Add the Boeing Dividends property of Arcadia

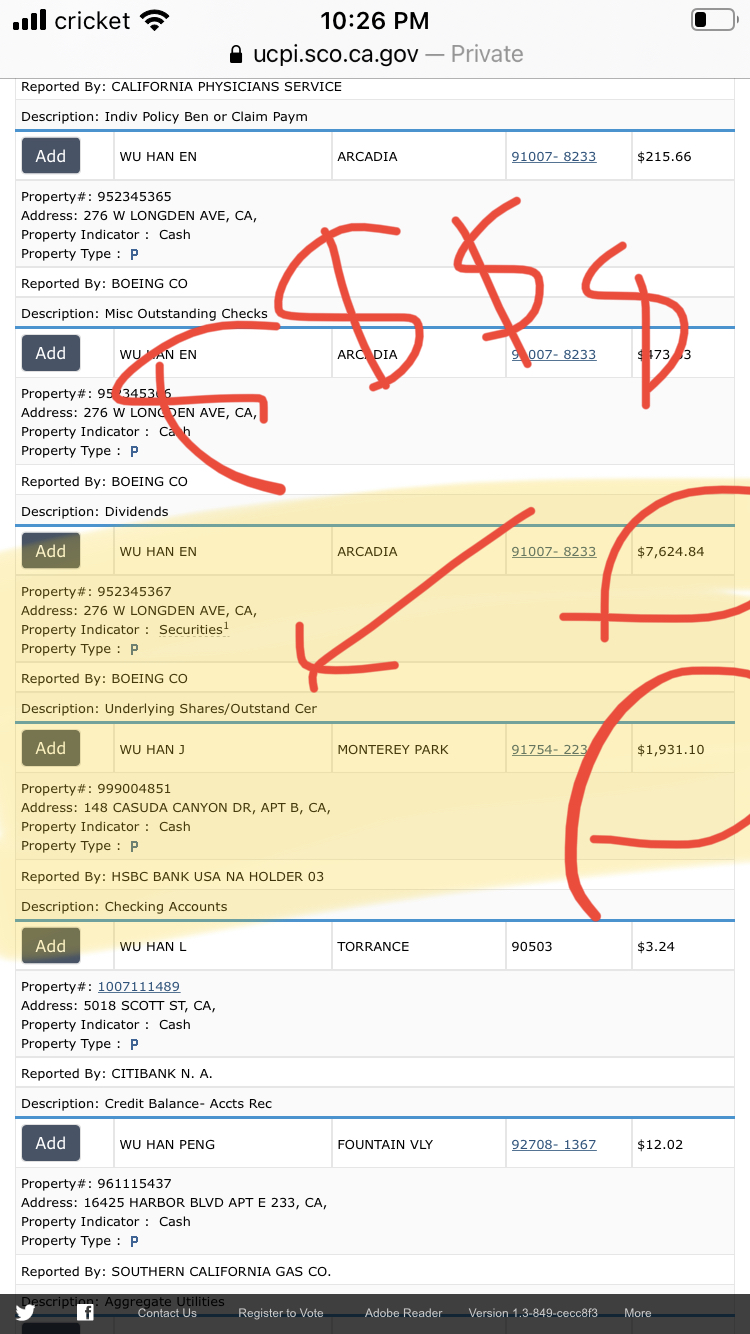51,353
